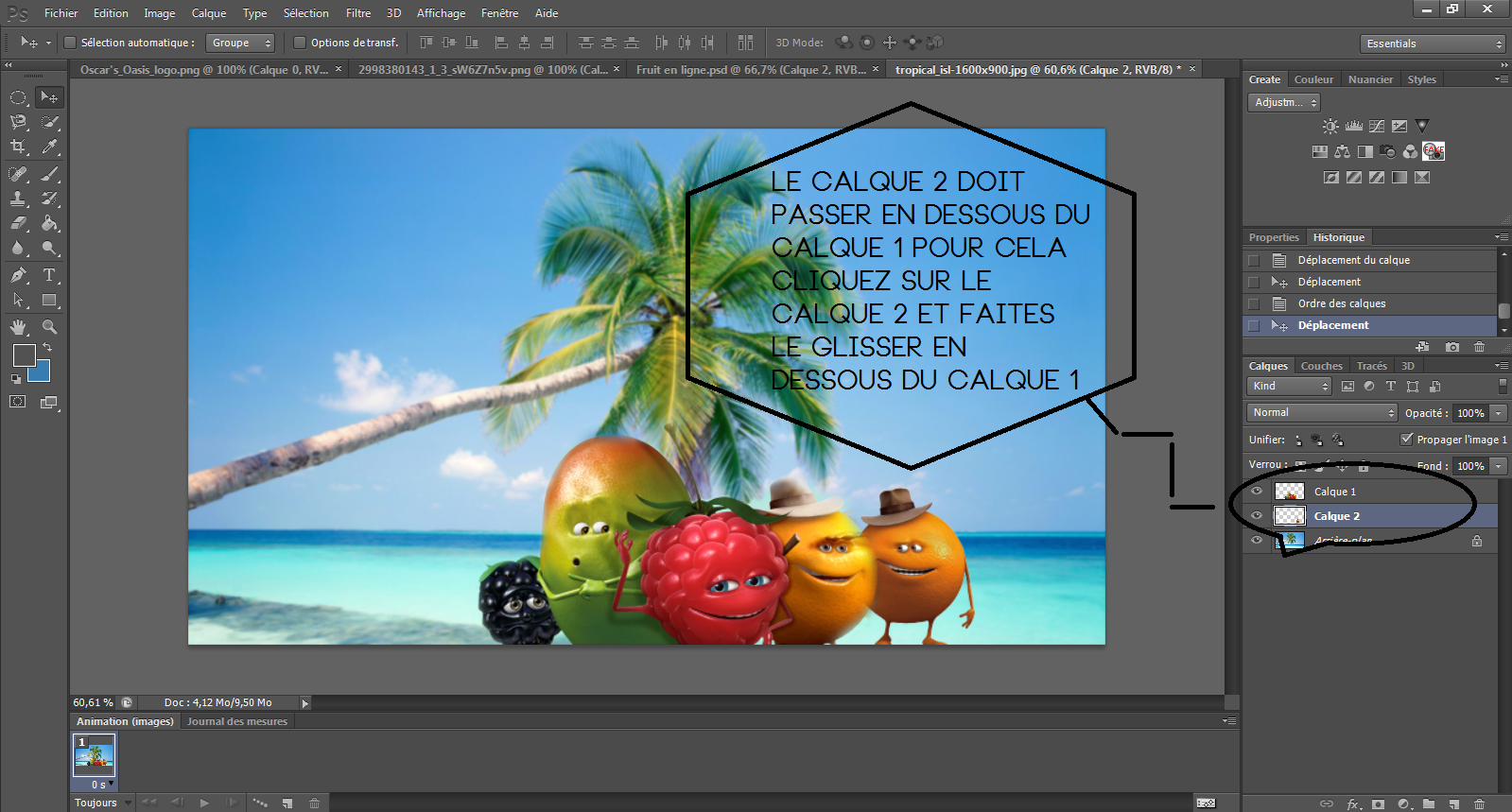Add a Color Balance adjustment
The width and height of the screenshot is (1512, 812).
tap(1343, 151)
